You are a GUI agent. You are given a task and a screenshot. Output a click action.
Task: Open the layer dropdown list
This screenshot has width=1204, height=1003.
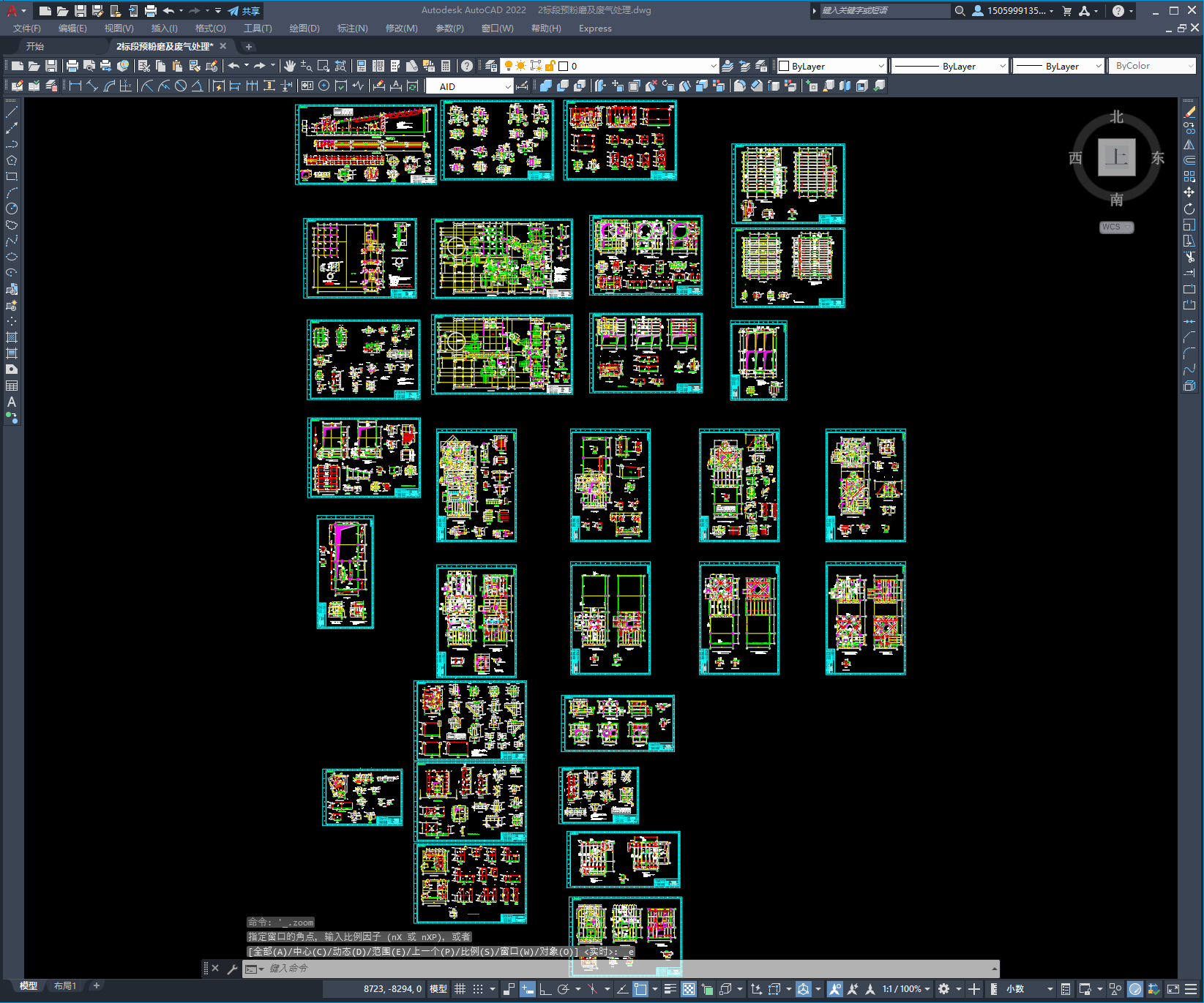coord(714,66)
